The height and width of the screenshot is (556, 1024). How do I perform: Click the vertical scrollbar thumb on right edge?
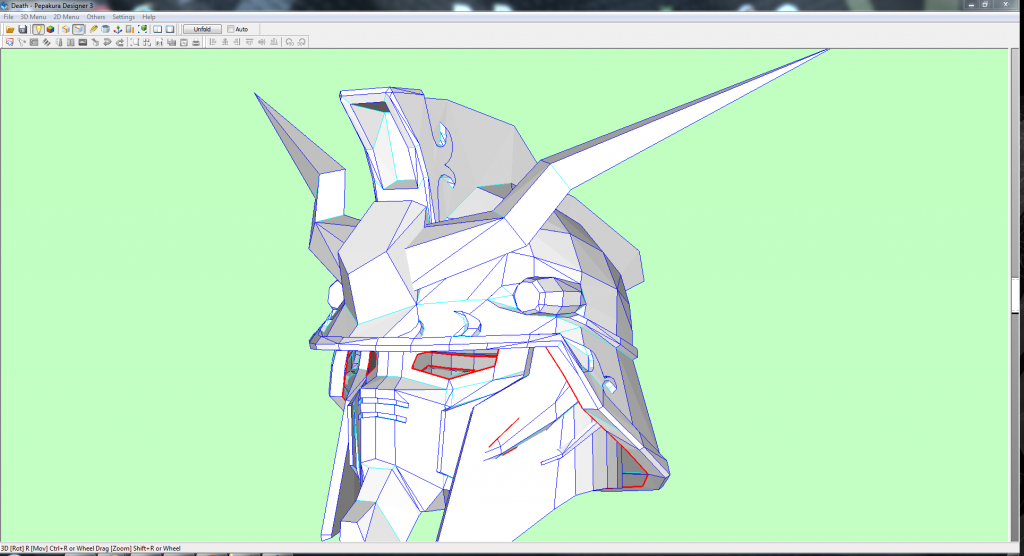(x=1016, y=295)
